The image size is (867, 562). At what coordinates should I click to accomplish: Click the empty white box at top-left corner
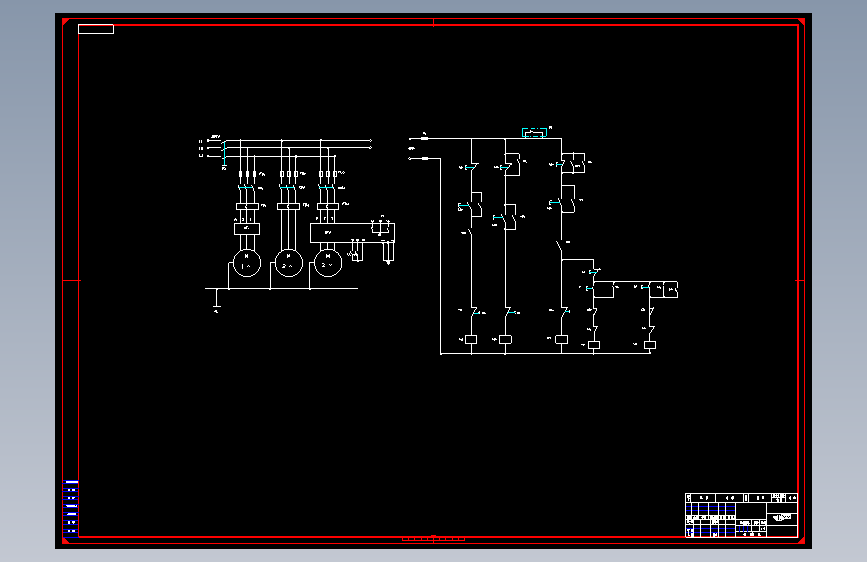[x=96, y=29]
